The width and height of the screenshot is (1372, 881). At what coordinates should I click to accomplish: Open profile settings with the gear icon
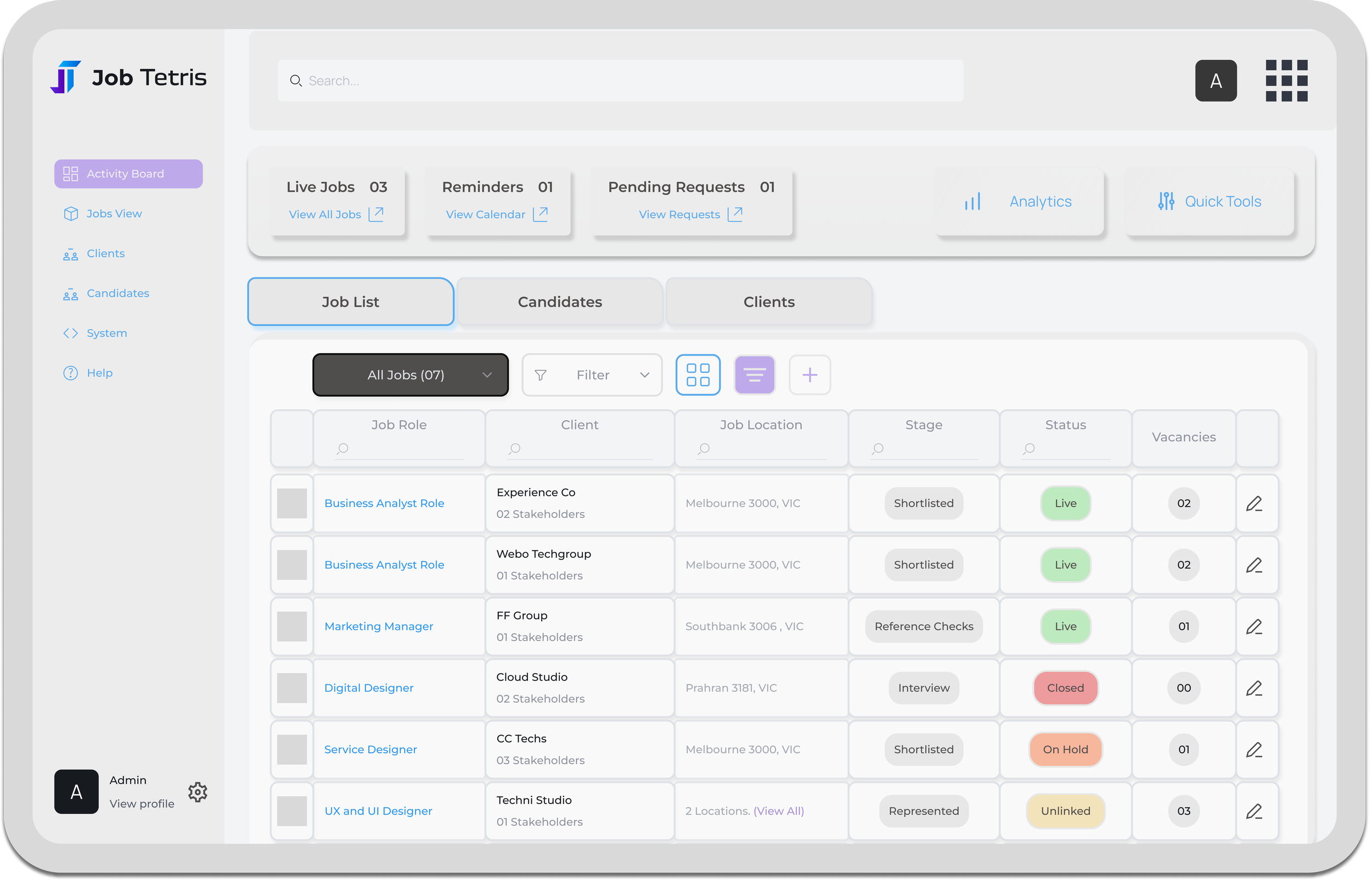[198, 792]
